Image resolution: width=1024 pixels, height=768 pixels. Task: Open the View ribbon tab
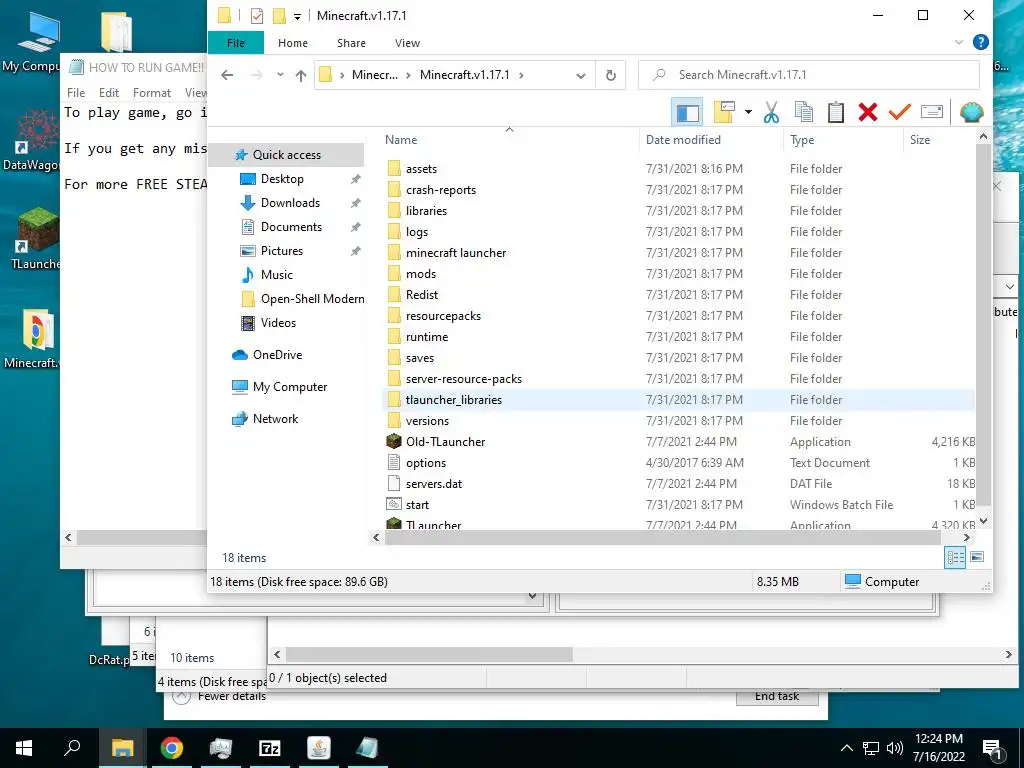pyautogui.click(x=408, y=43)
